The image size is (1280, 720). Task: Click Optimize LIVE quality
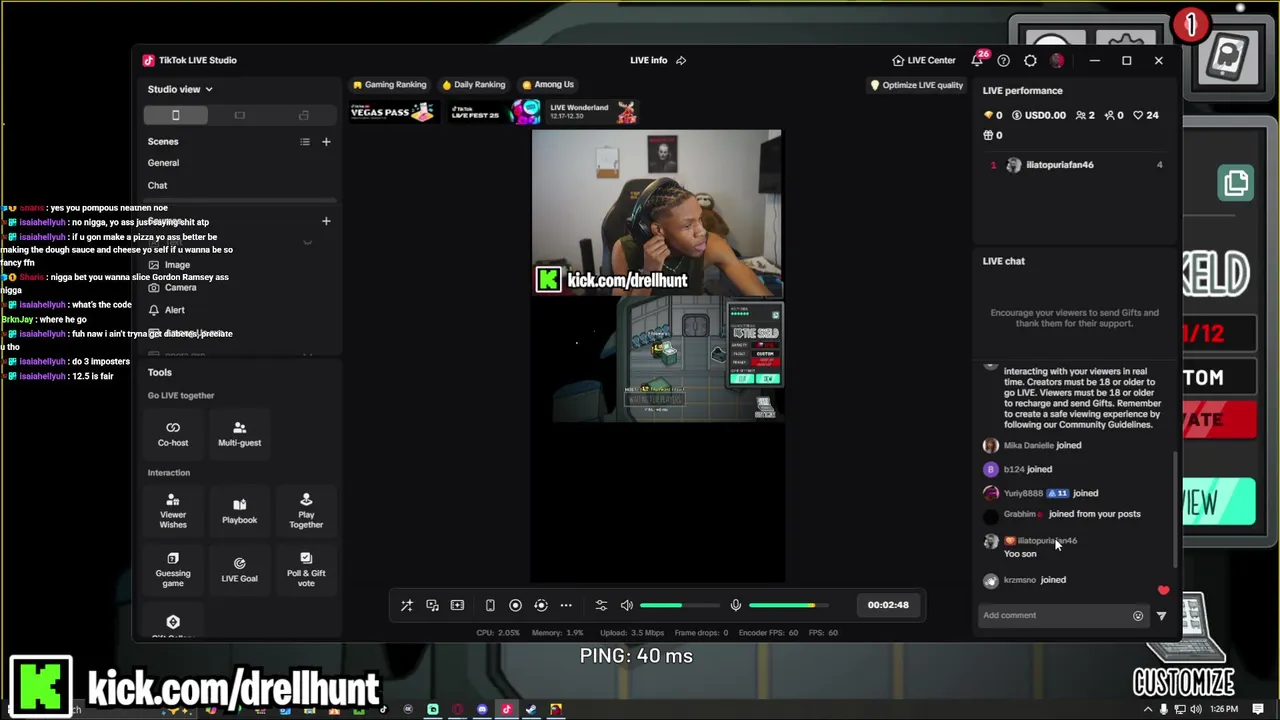point(916,85)
